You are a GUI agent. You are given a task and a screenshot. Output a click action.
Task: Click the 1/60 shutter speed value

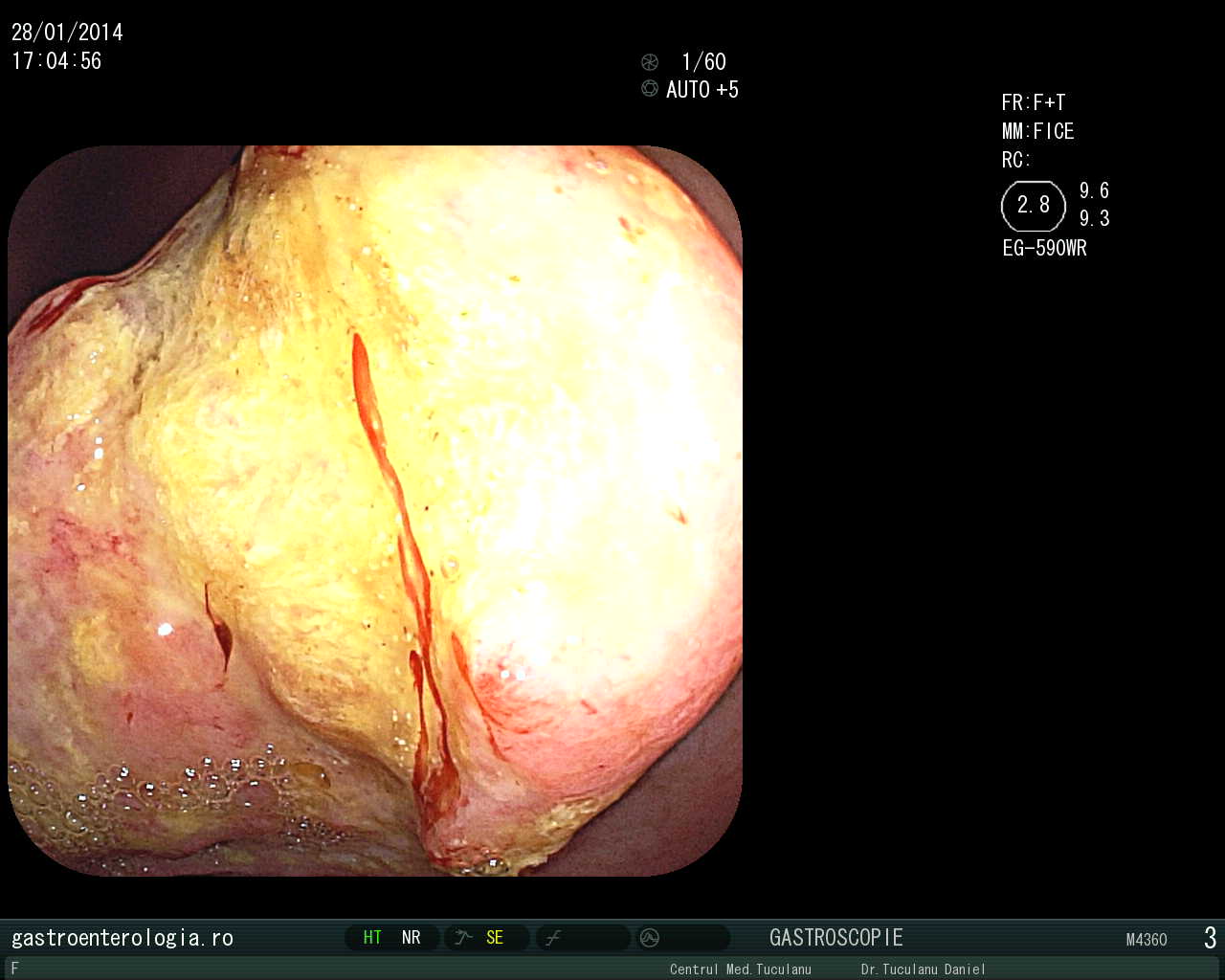pyautogui.click(x=703, y=62)
